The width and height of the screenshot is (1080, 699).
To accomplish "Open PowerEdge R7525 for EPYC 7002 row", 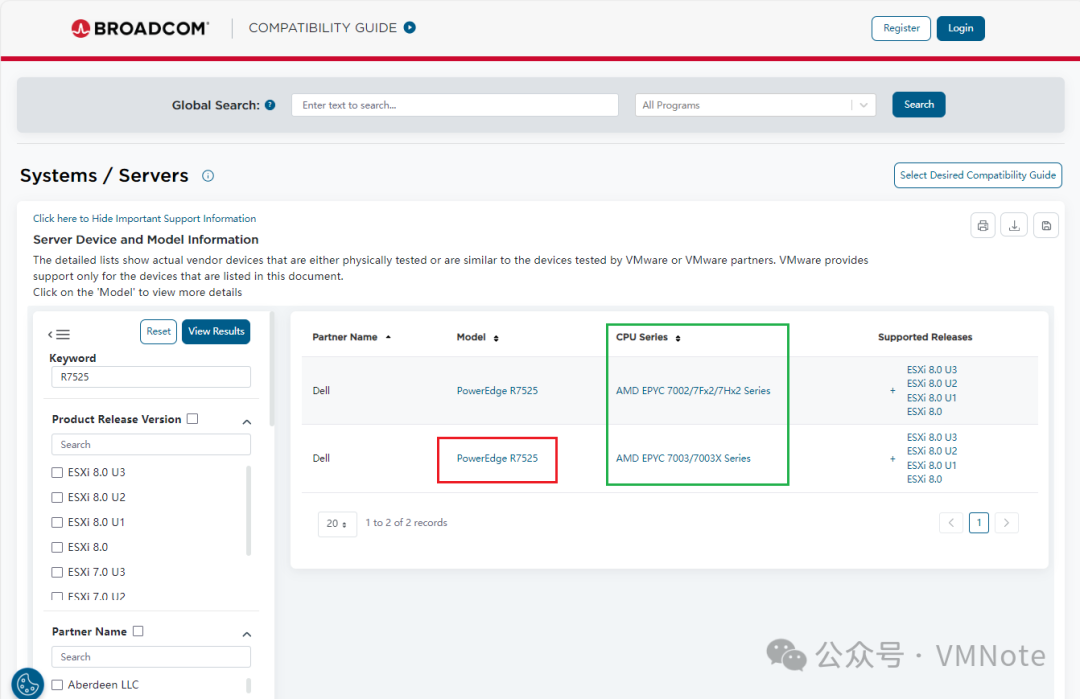I will tap(497, 390).
